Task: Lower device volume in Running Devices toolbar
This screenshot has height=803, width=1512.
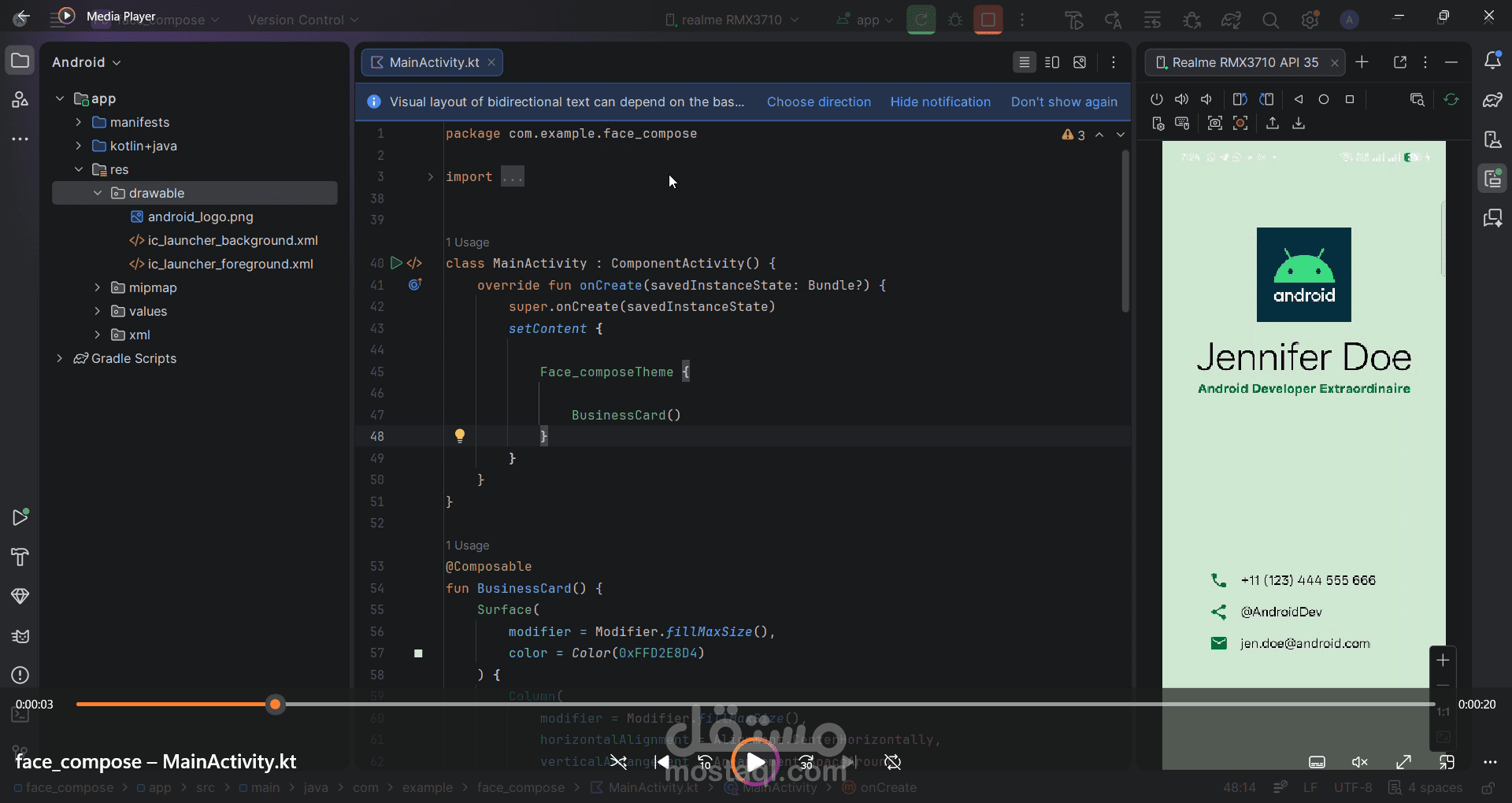Action: pyautogui.click(x=1206, y=99)
